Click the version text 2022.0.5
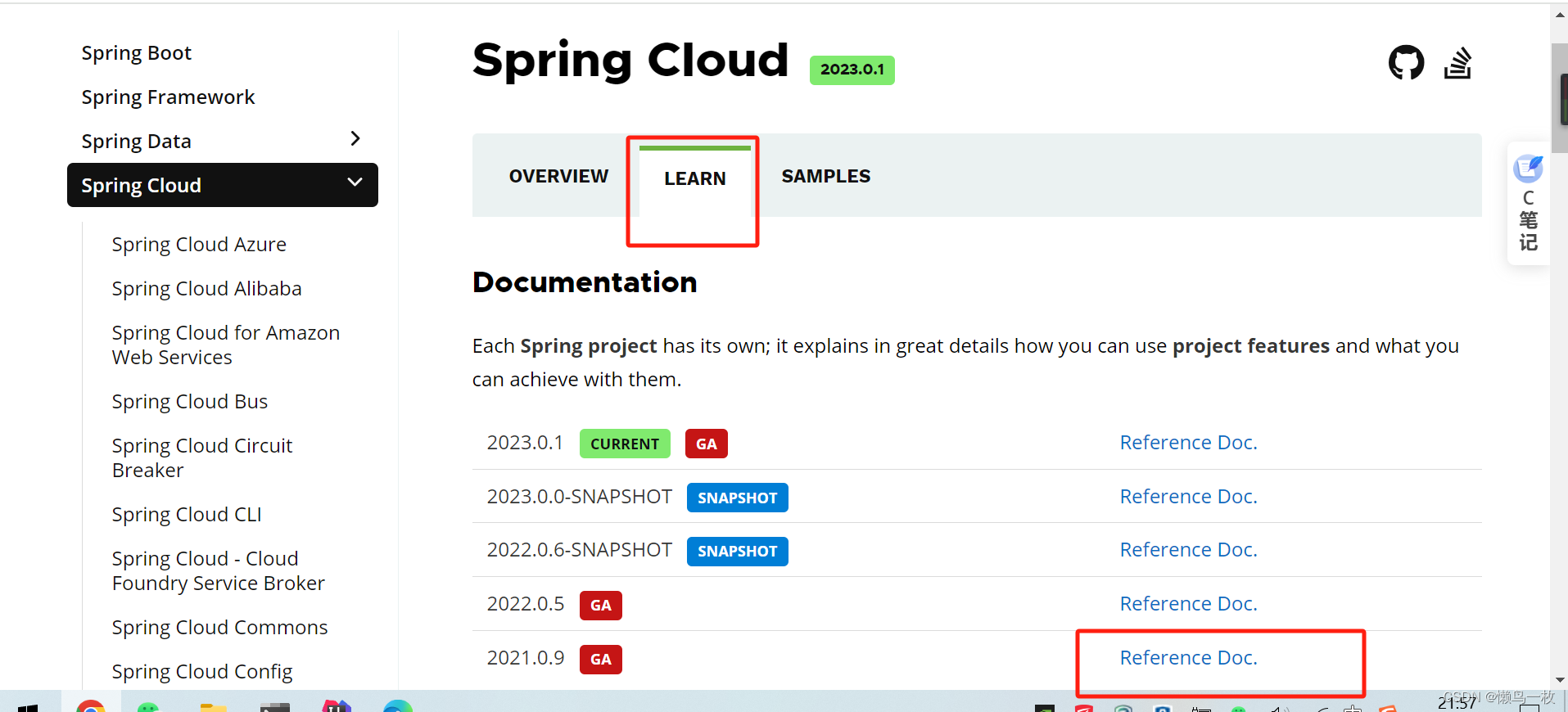Image resolution: width=1568 pixels, height=712 pixels. coord(525,604)
